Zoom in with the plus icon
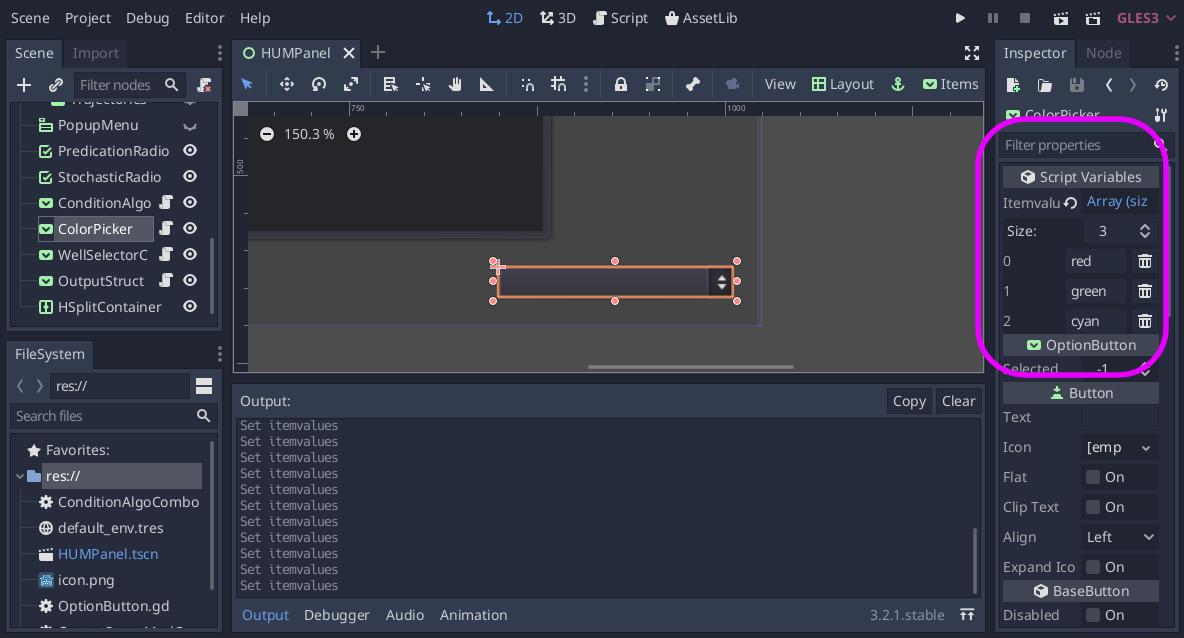The image size is (1184, 638). 353,134
